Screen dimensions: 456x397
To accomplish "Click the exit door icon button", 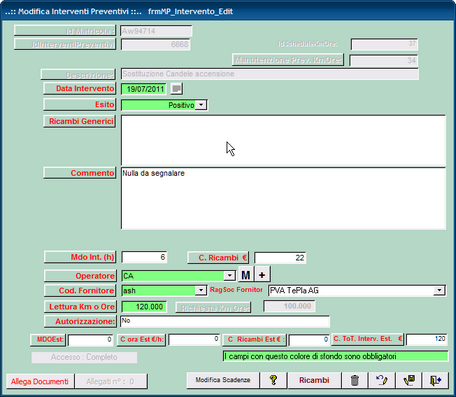I will 435,380.
